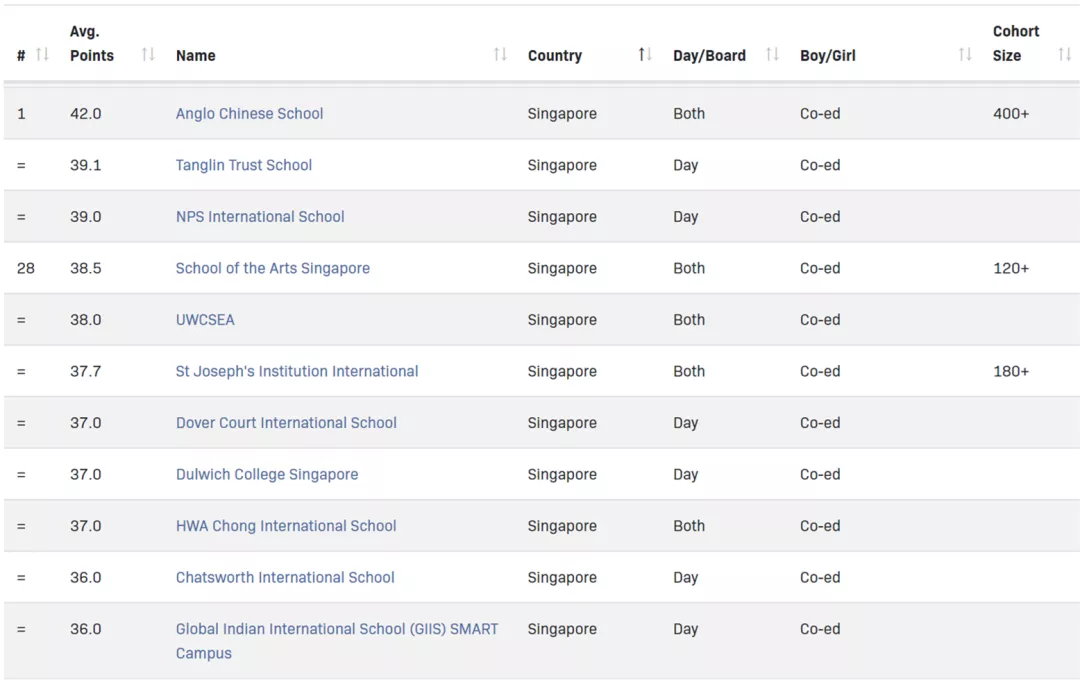Click the 38.5 points cell

(x=85, y=268)
